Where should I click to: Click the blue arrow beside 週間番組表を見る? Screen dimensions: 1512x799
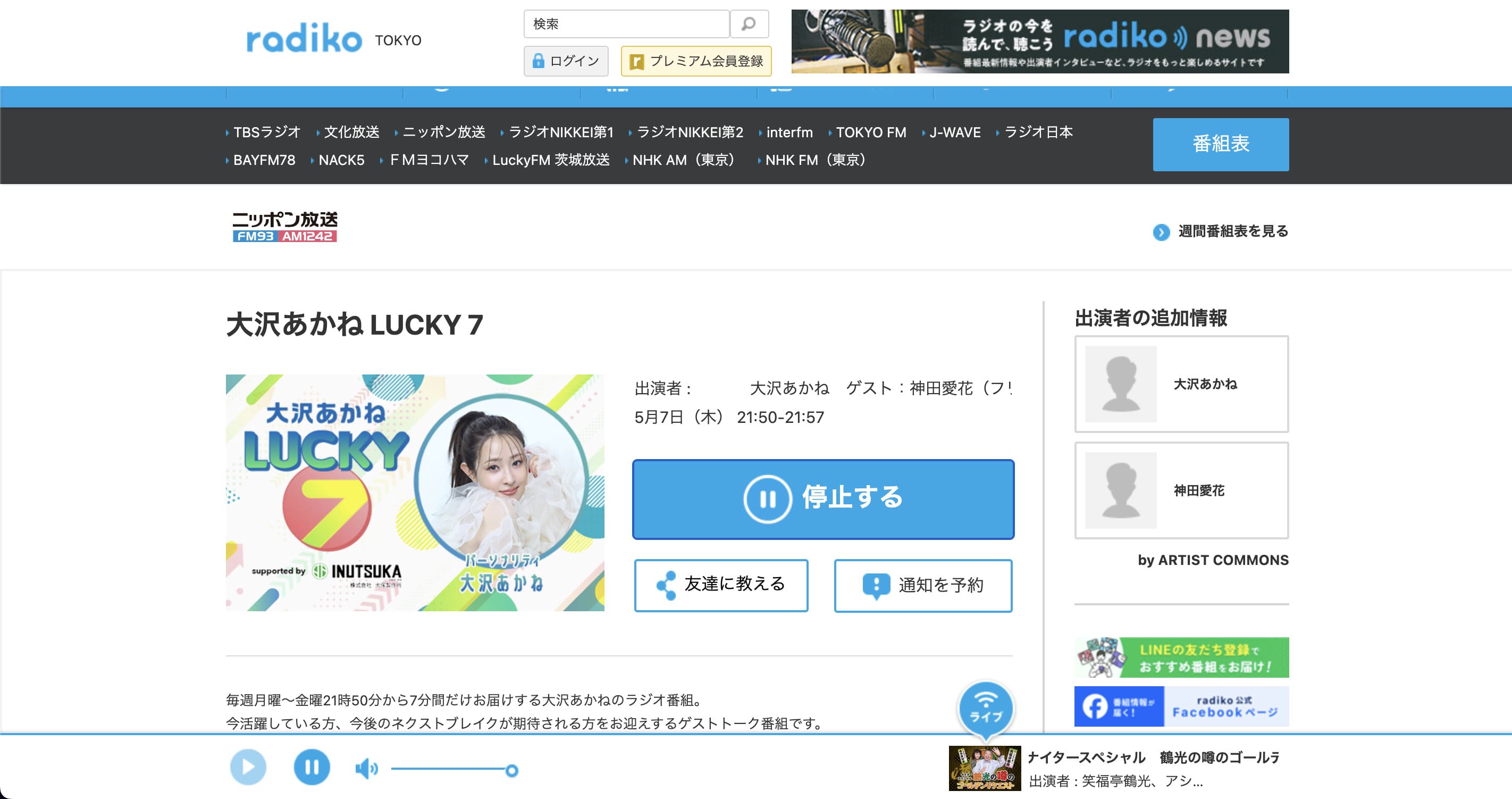click(x=1161, y=232)
